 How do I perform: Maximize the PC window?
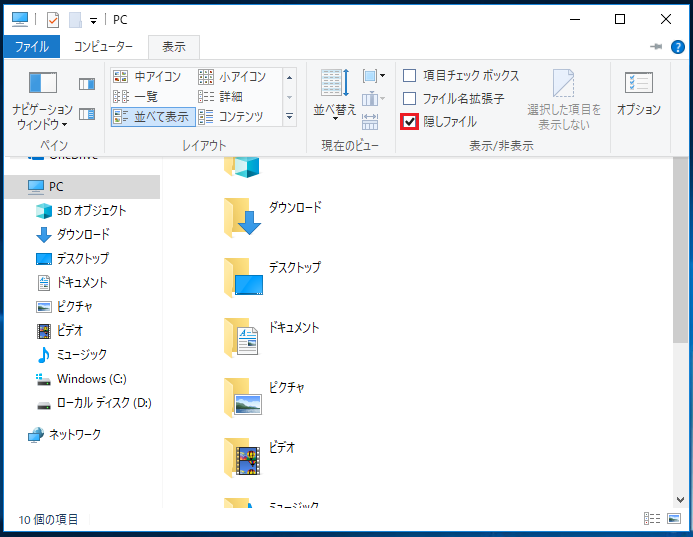point(620,19)
